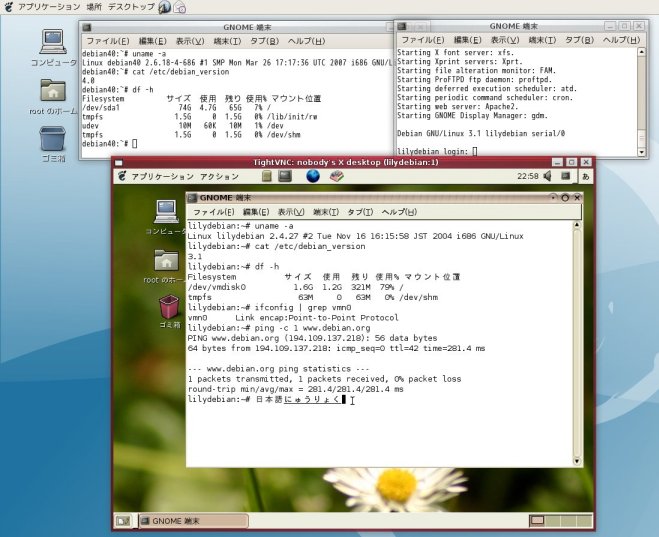Switch to the first workspace in the VNC pager
Screen dimensions: 659x537
[537, 521]
